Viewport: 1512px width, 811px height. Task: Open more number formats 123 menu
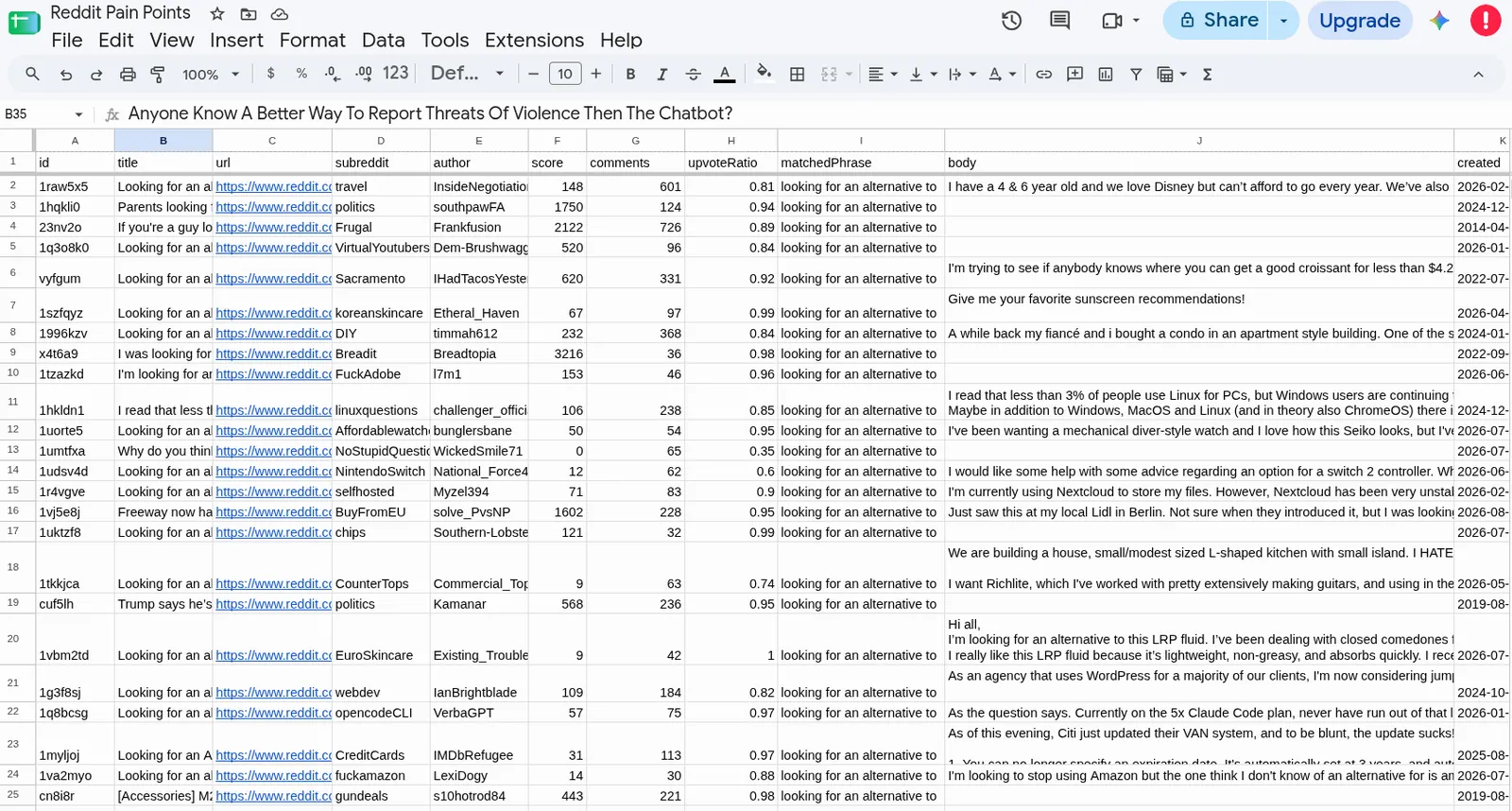[396, 74]
